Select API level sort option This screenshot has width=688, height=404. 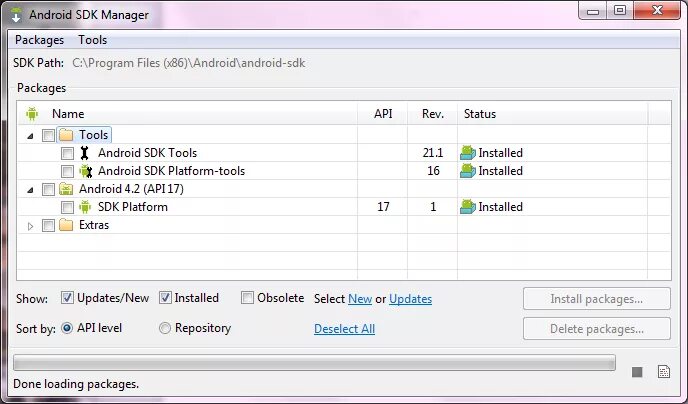[x=67, y=328]
